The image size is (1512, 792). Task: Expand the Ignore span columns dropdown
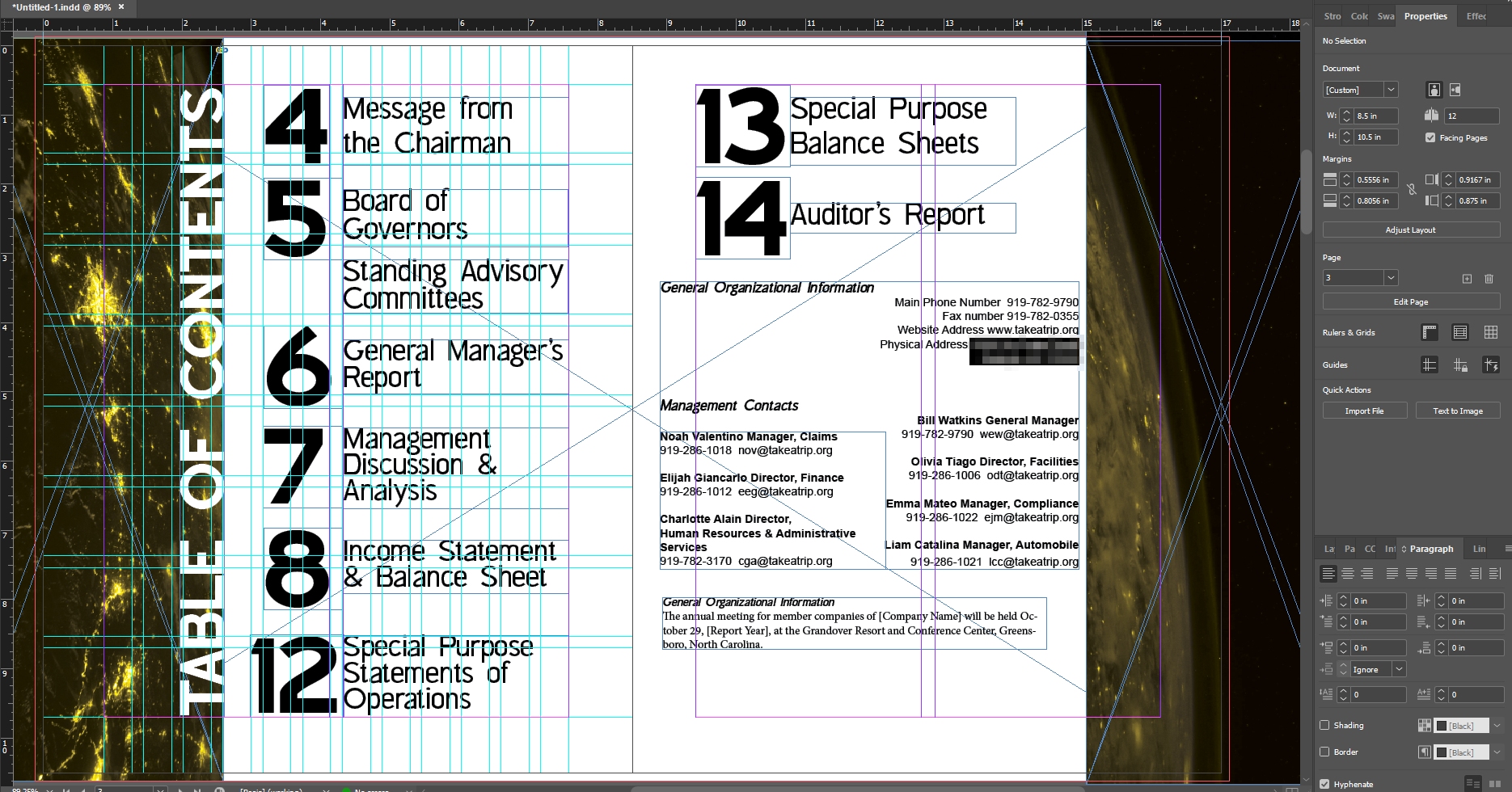[x=1399, y=669]
